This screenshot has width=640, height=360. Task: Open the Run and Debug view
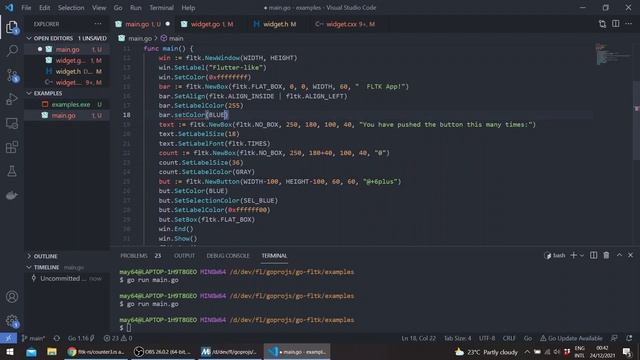coord(12,99)
